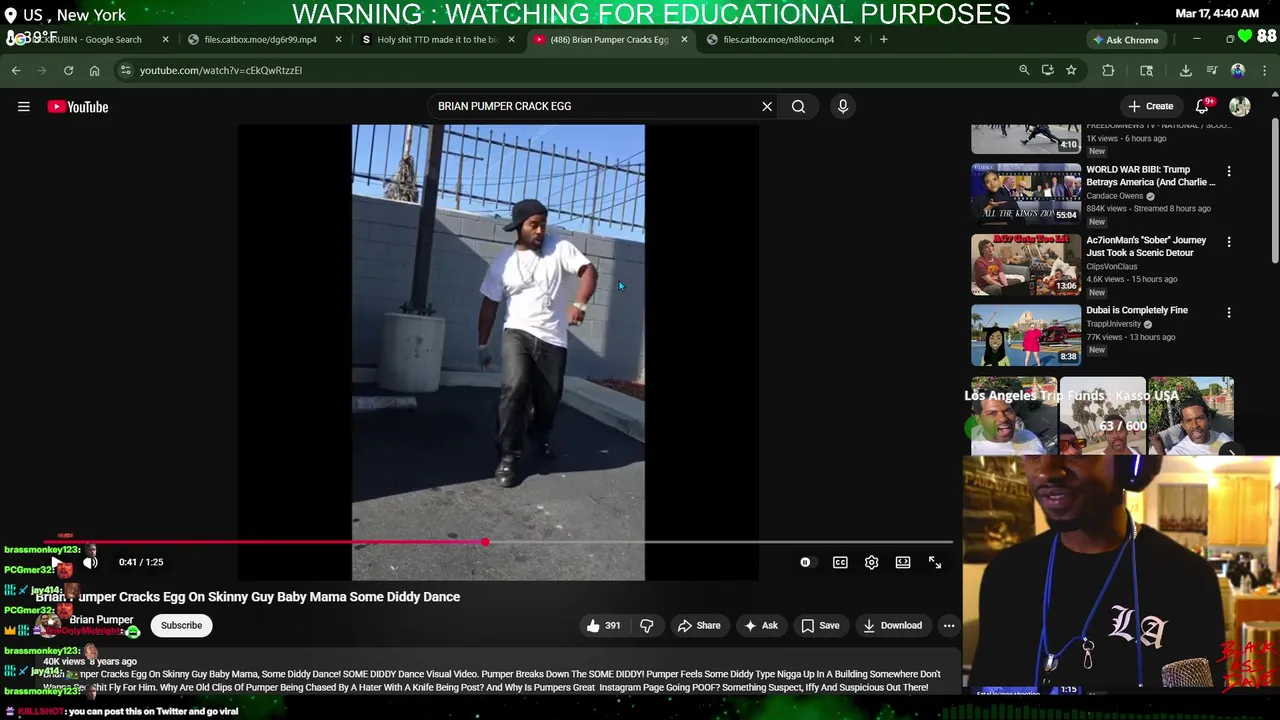The image size is (1280, 720).
Task: Open Brian Pumper channel name link
Action: tap(101, 620)
